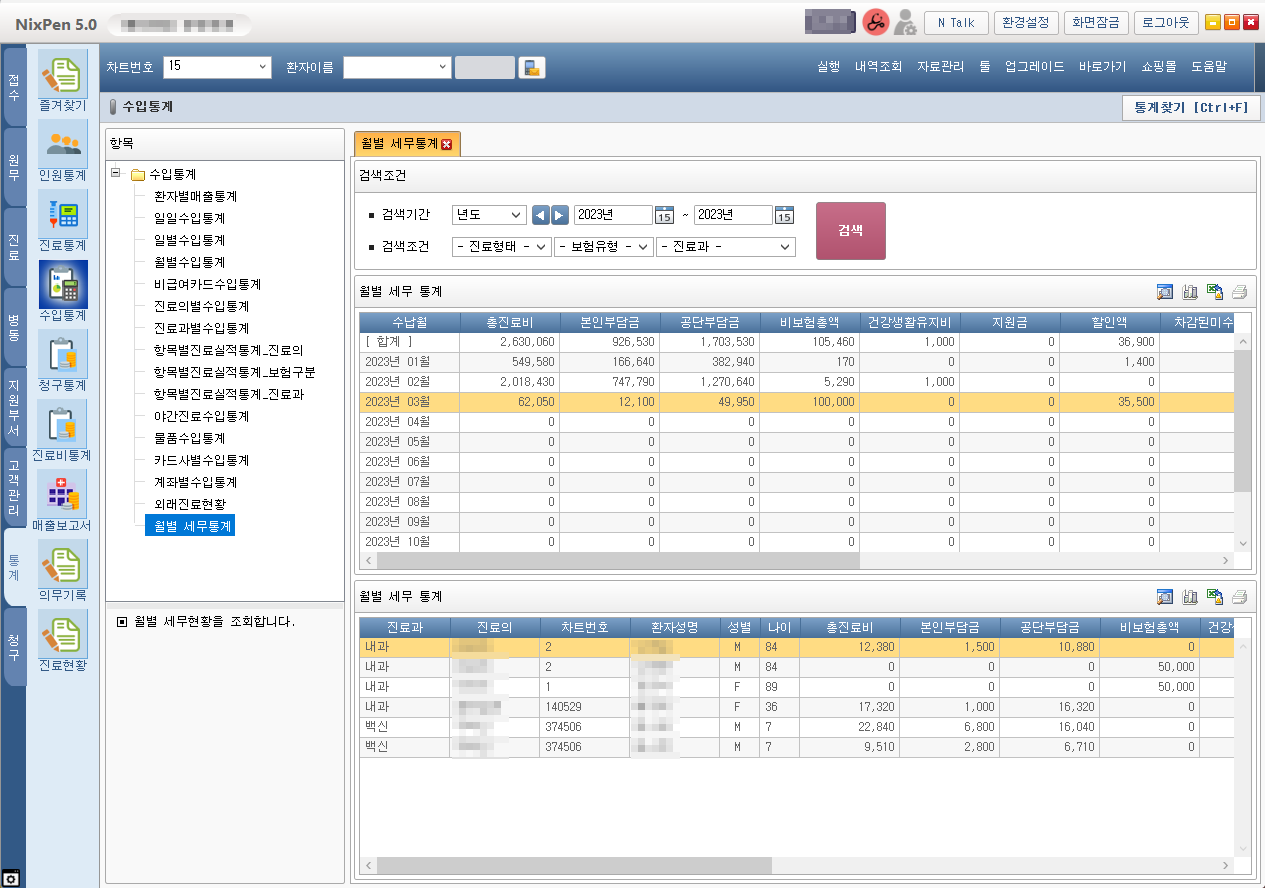Open the 년도 search period dropdown
Screen dimensions: 1265x888
(x=489, y=215)
